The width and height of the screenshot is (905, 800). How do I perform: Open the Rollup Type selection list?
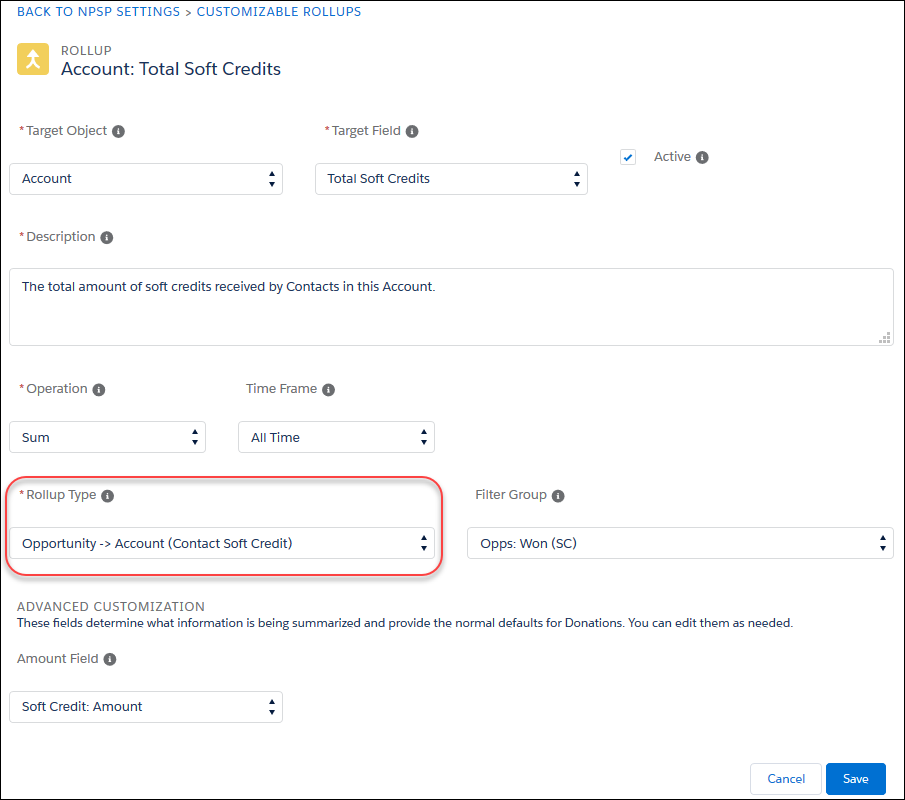[222, 543]
